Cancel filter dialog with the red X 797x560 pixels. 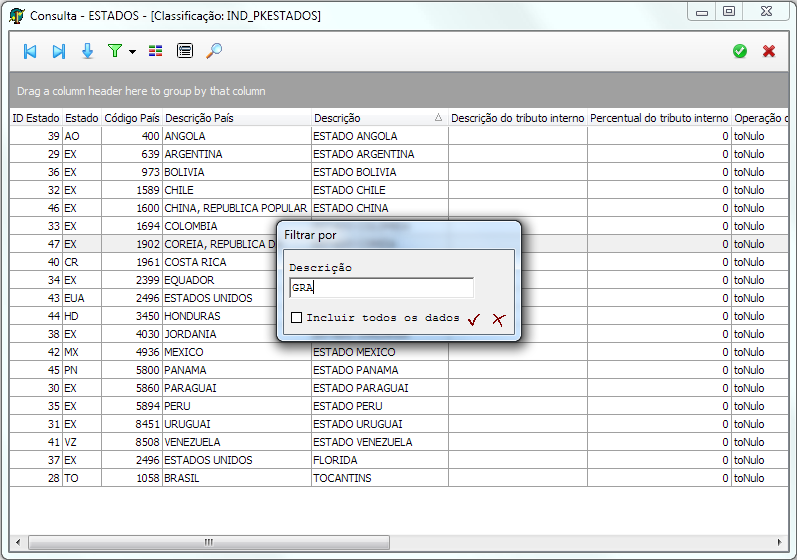(498, 318)
